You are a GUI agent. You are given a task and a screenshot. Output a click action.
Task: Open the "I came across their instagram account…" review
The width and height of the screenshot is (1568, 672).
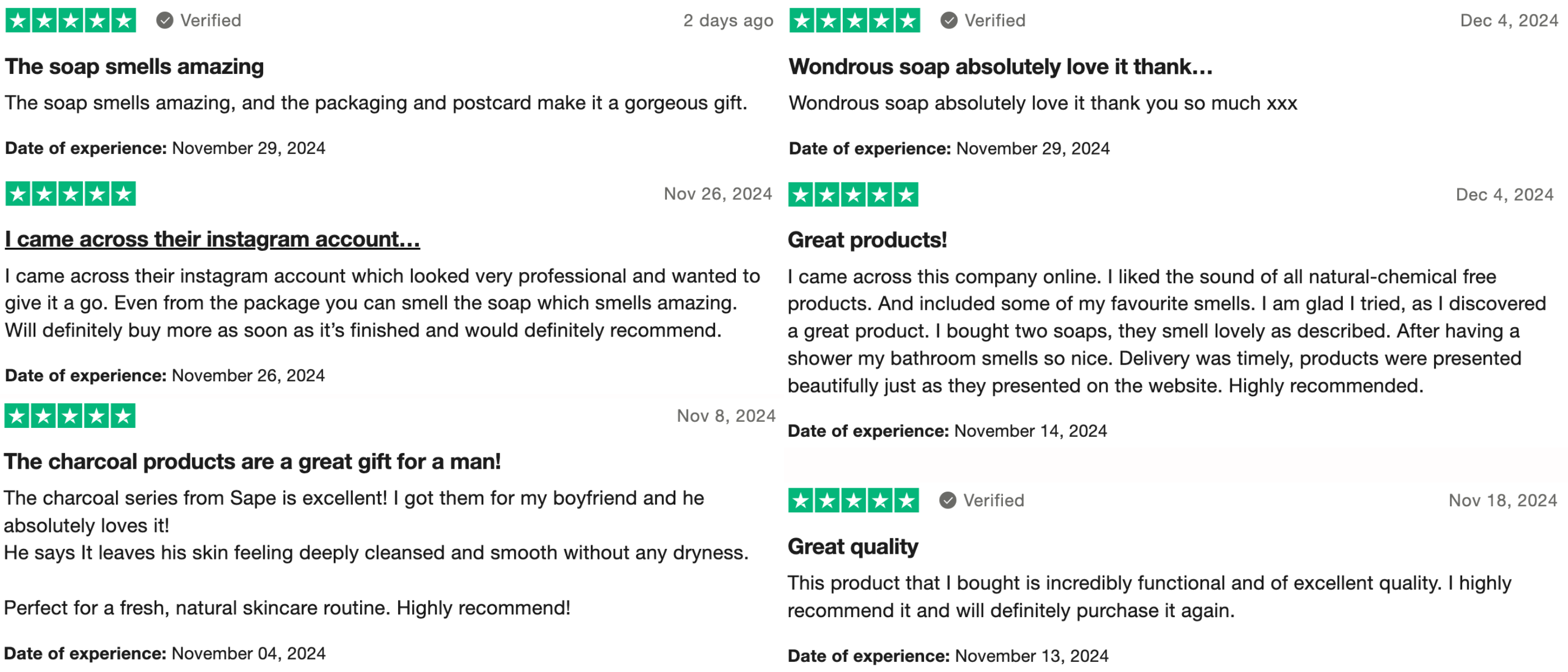(x=212, y=239)
